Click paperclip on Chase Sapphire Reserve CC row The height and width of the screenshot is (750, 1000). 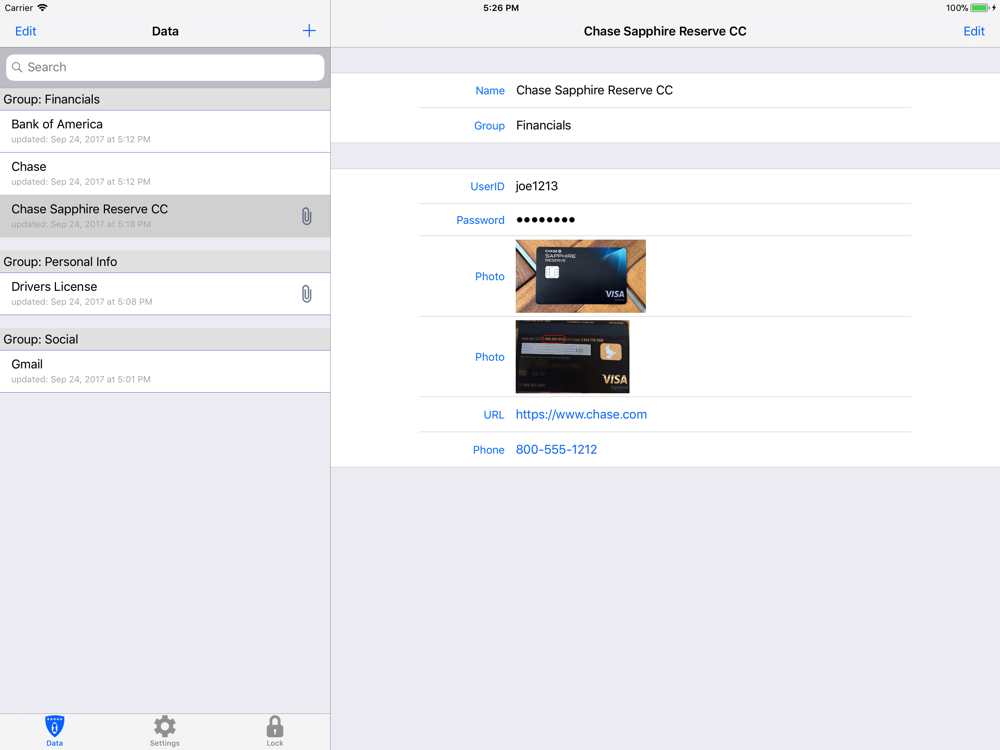307,216
